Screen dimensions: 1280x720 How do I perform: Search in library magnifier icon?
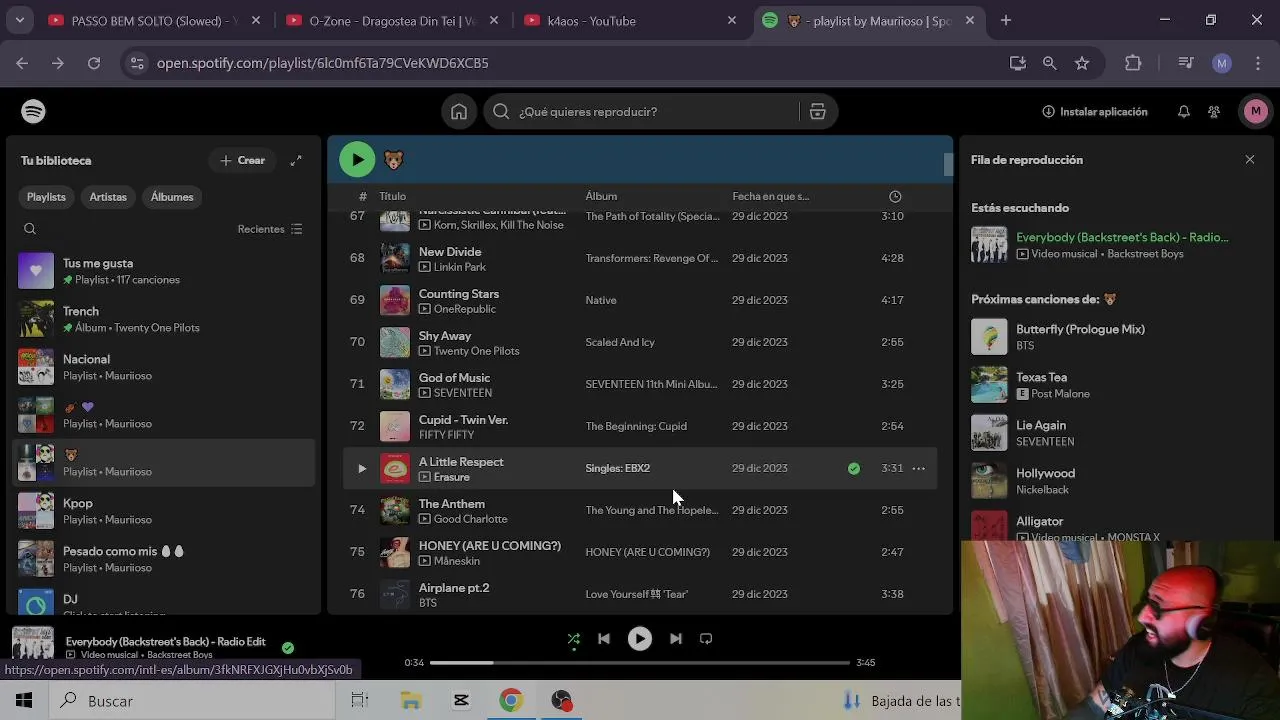coord(30,229)
